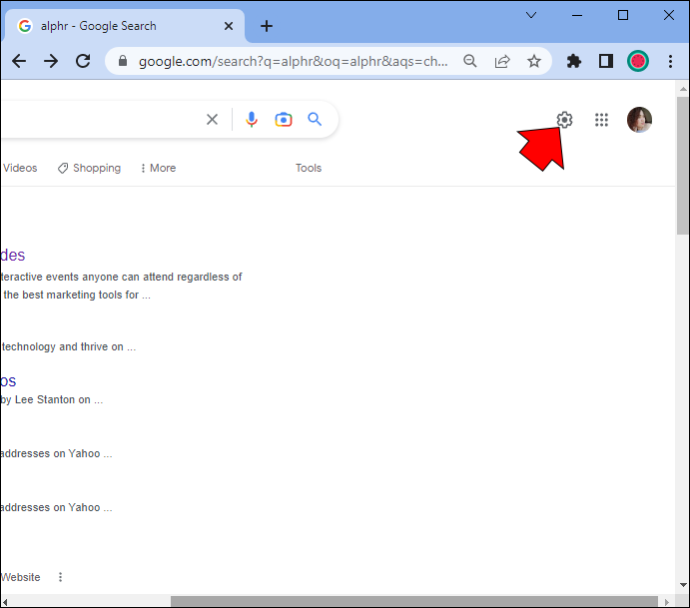Image resolution: width=690 pixels, height=608 pixels.
Task: Select the alphr - Google Search tab
Action: coord(123,26)
